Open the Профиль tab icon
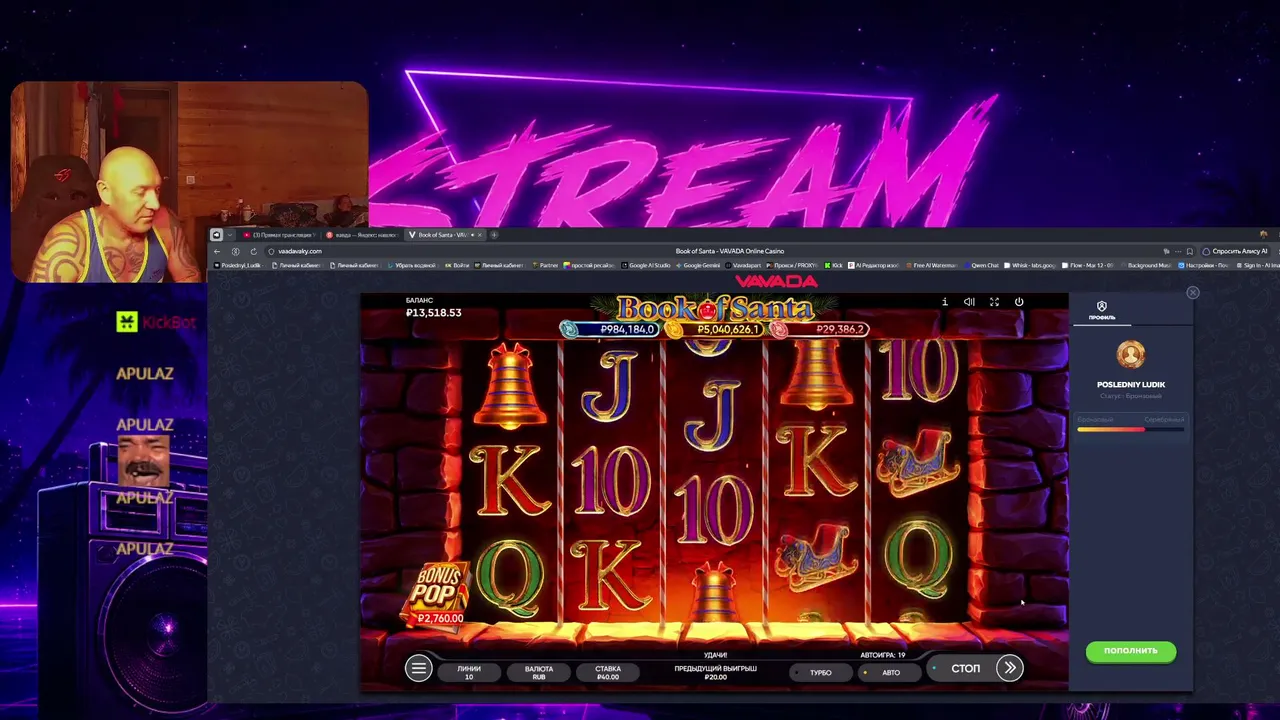Viewport: 1280px width, 720px height. pos(1102,310)
